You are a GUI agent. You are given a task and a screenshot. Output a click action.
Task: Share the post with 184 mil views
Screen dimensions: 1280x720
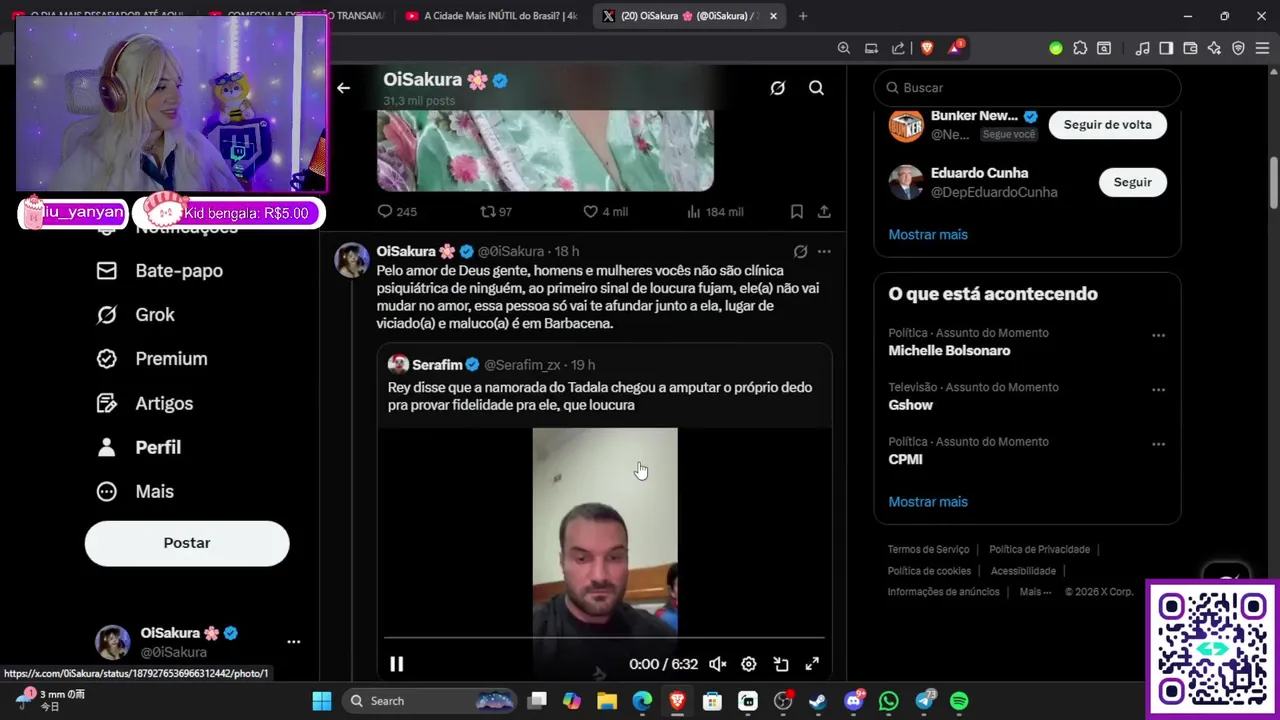point(824,212)
